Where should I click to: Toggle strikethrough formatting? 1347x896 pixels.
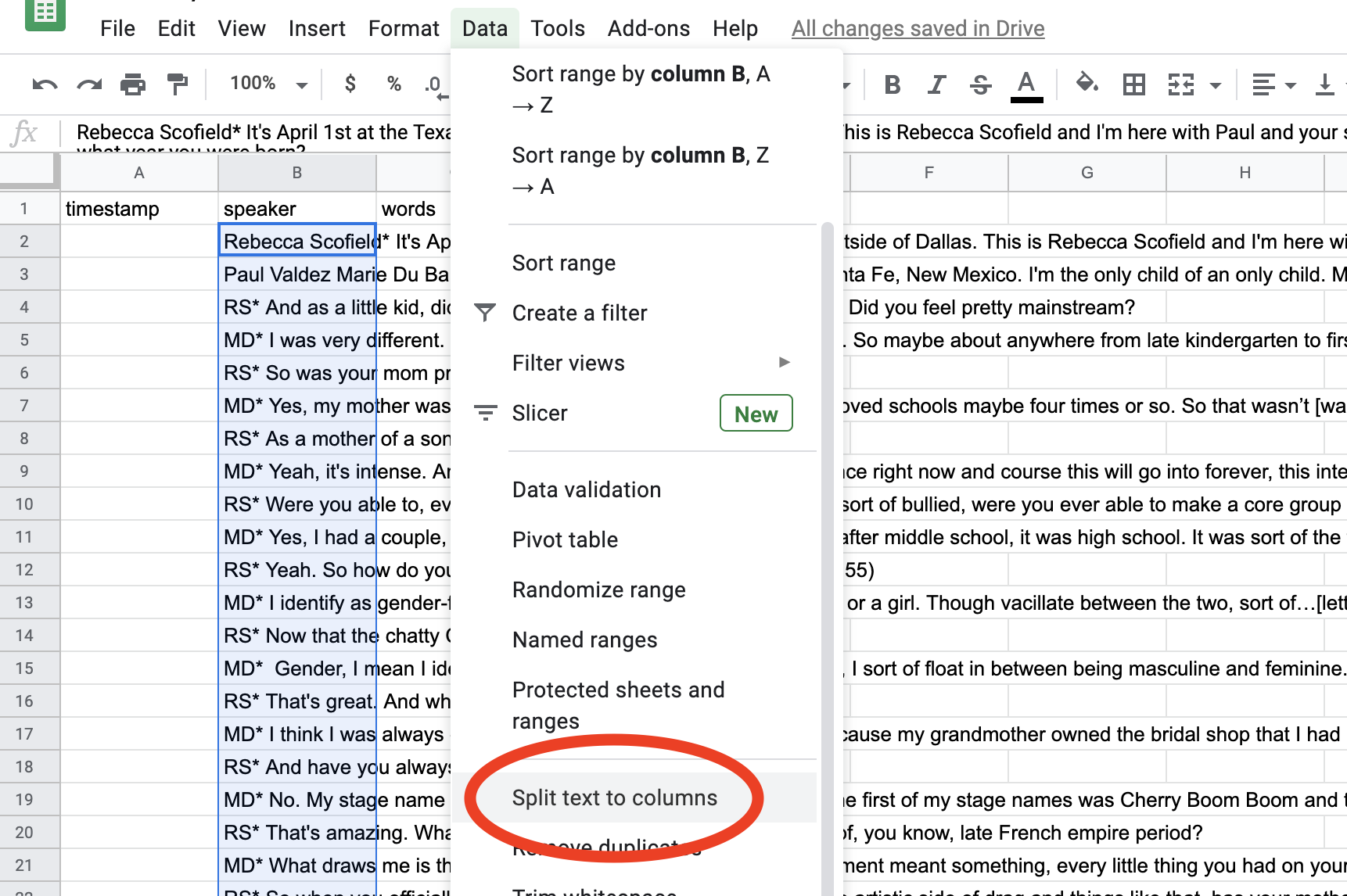(x=980, y=84)
